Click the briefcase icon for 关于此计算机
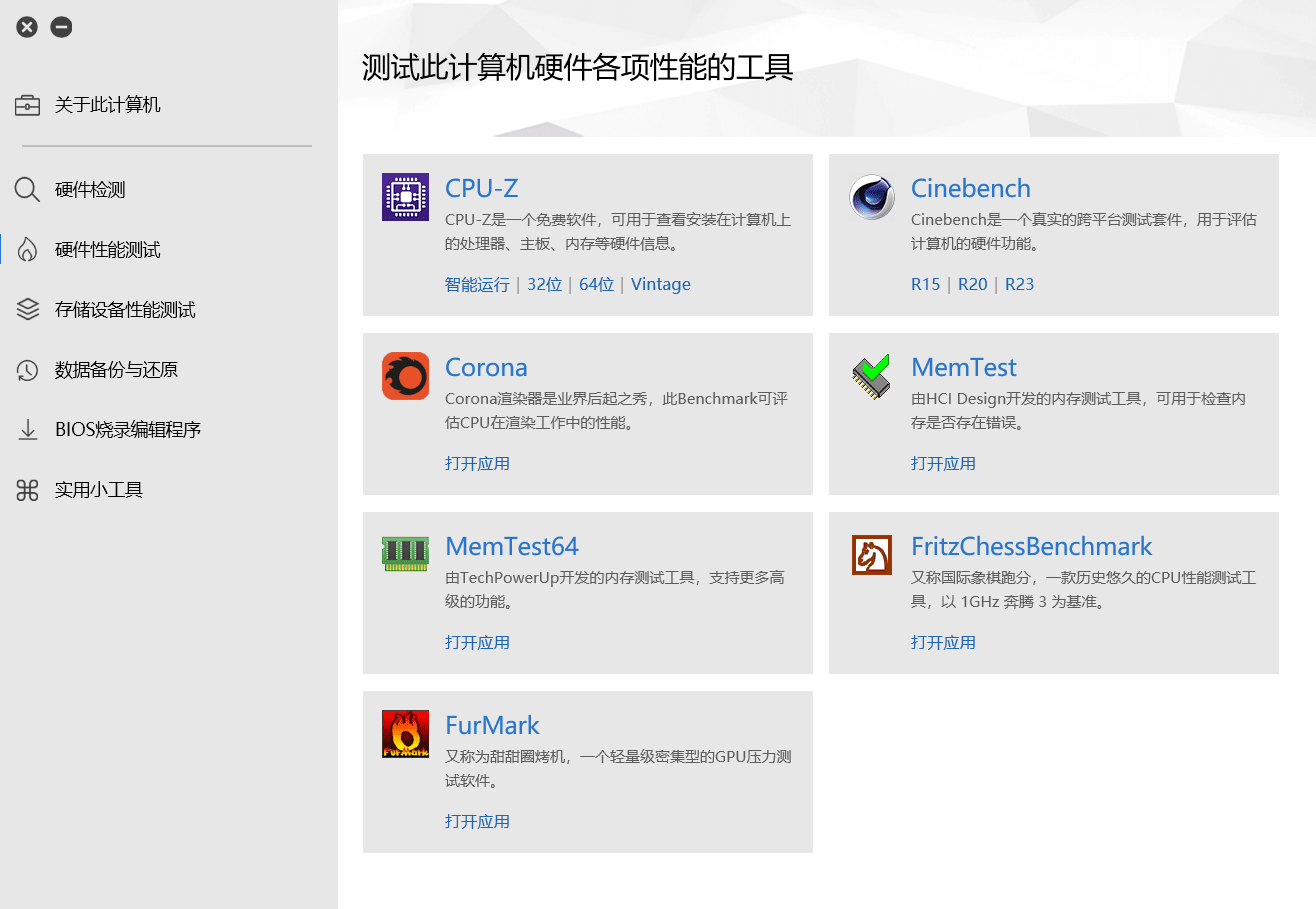Screen dimensions: 1316x909 coord(27,105)
